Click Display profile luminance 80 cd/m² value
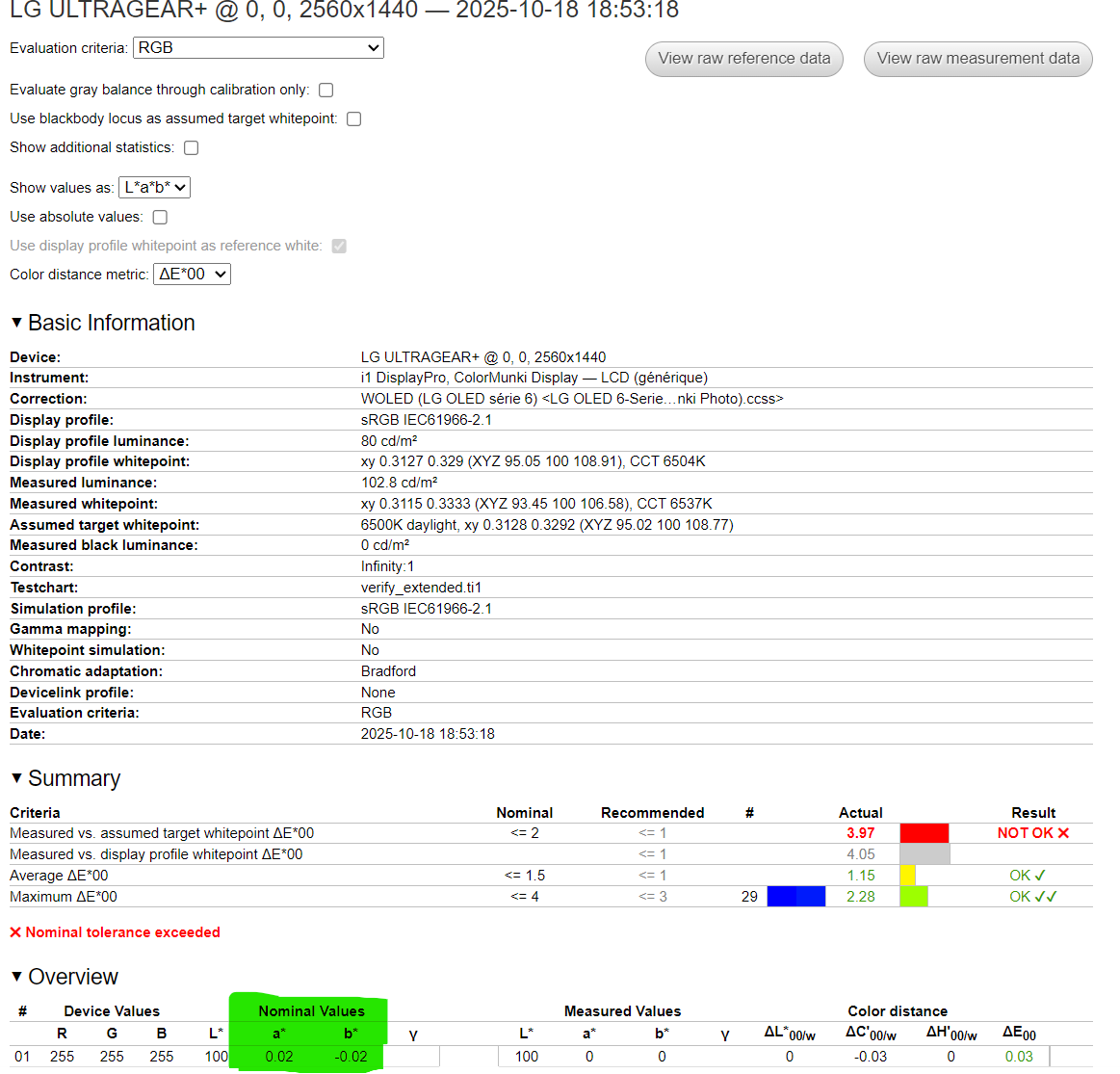The width and height of the screenshot is (1120, 1074). point(389,441)
